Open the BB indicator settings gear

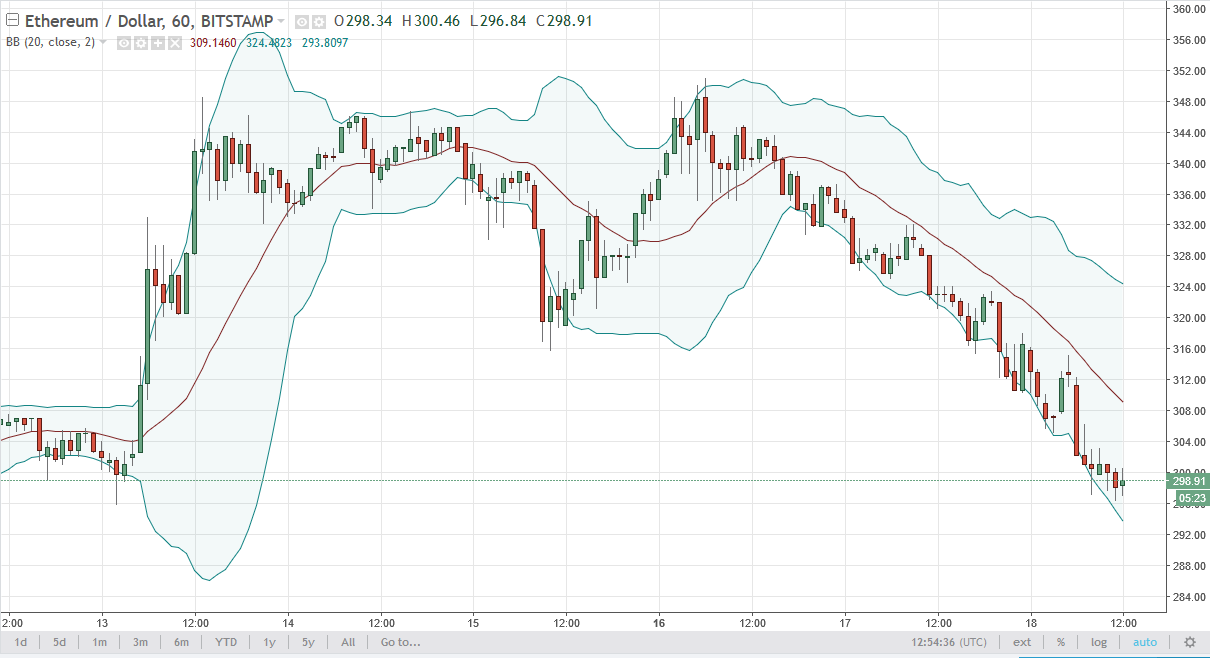[x=141, y=43]
